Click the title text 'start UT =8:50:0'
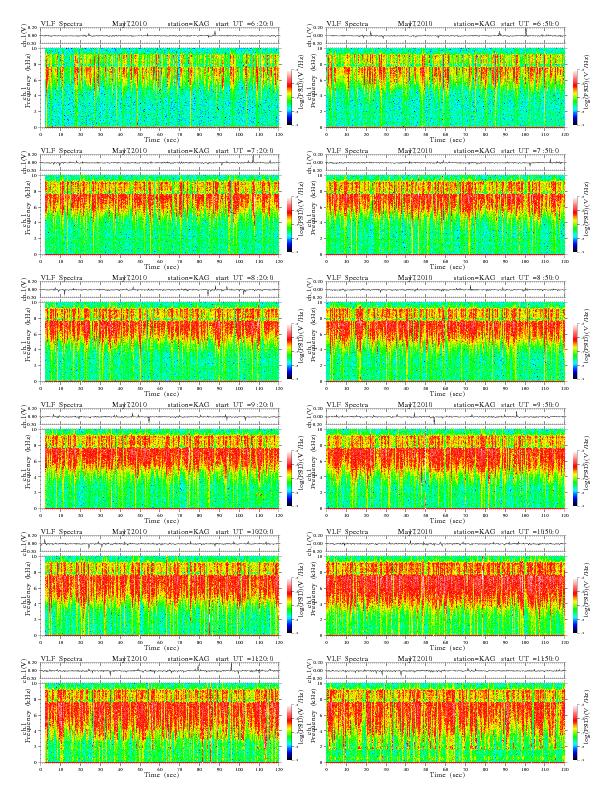This screenshot has width=612, height=792. (x=530, y=278)
